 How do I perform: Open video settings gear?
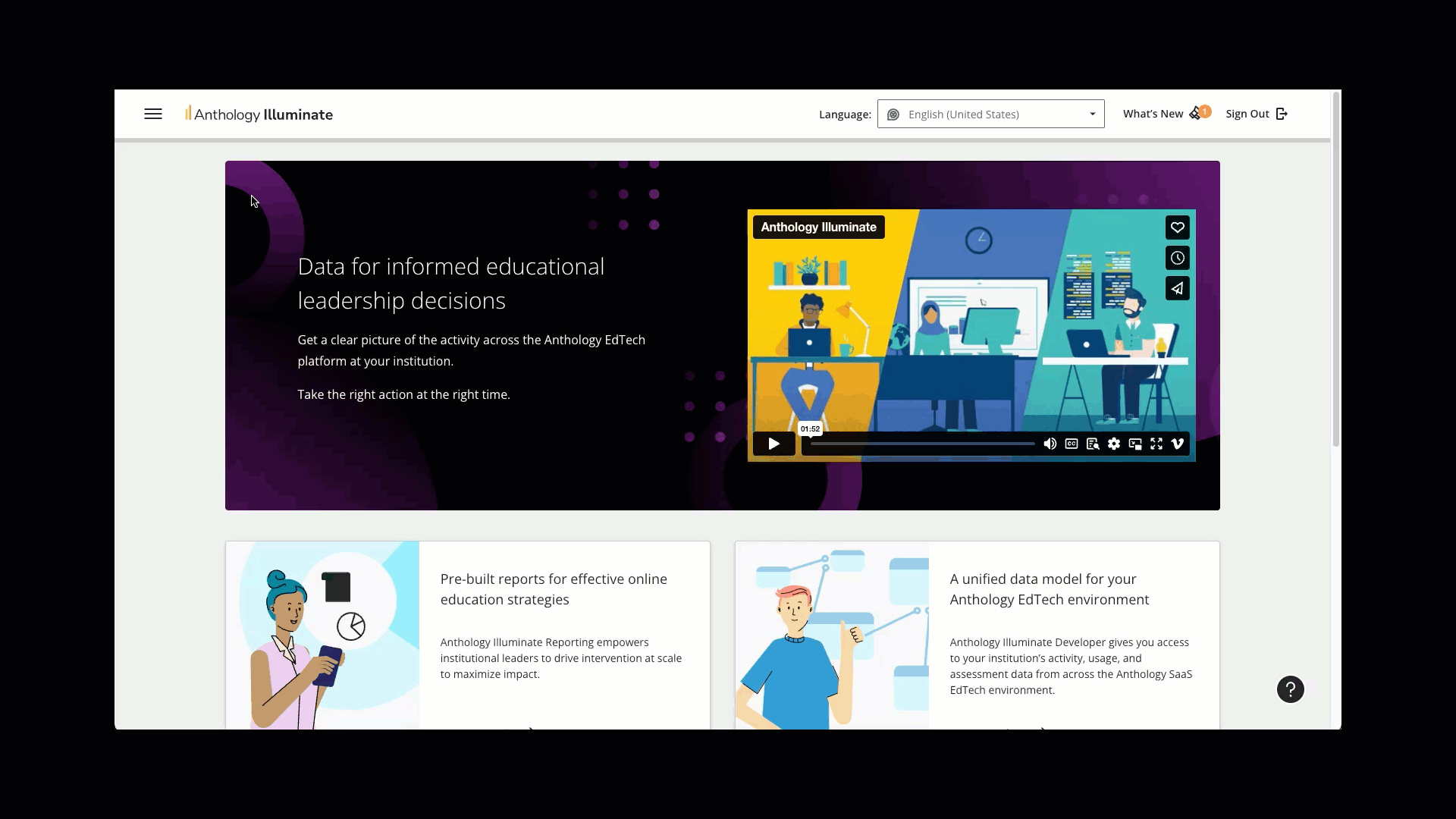[1113, 444]
